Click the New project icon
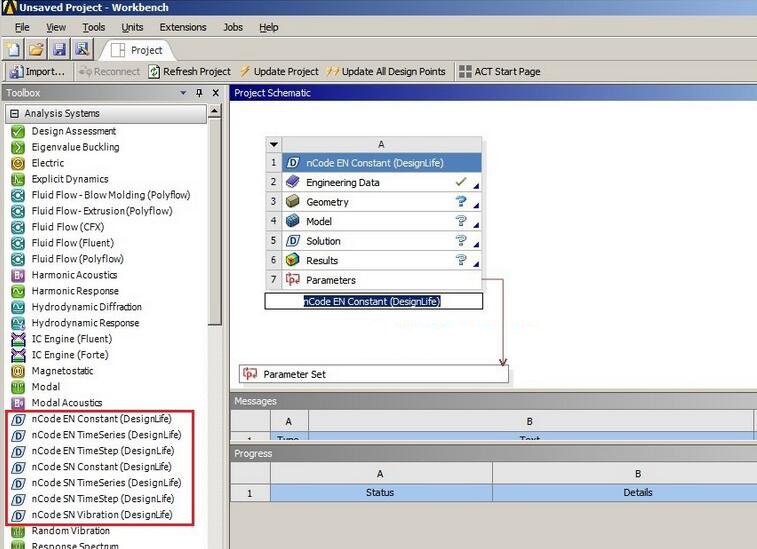Image resolution: width=757 pixels, height=549 pixels. point(13,49)
